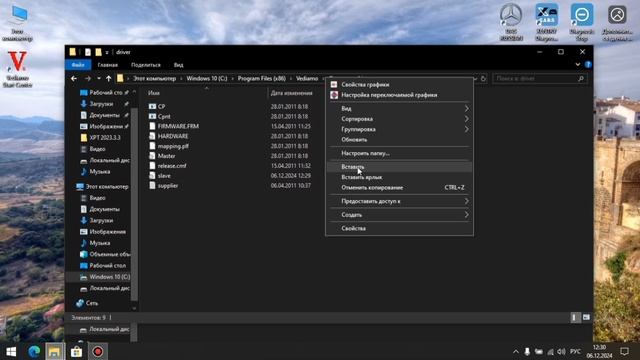
Task: Select the FIRMWARE.FRM file
Action: (x=178, y=126)
